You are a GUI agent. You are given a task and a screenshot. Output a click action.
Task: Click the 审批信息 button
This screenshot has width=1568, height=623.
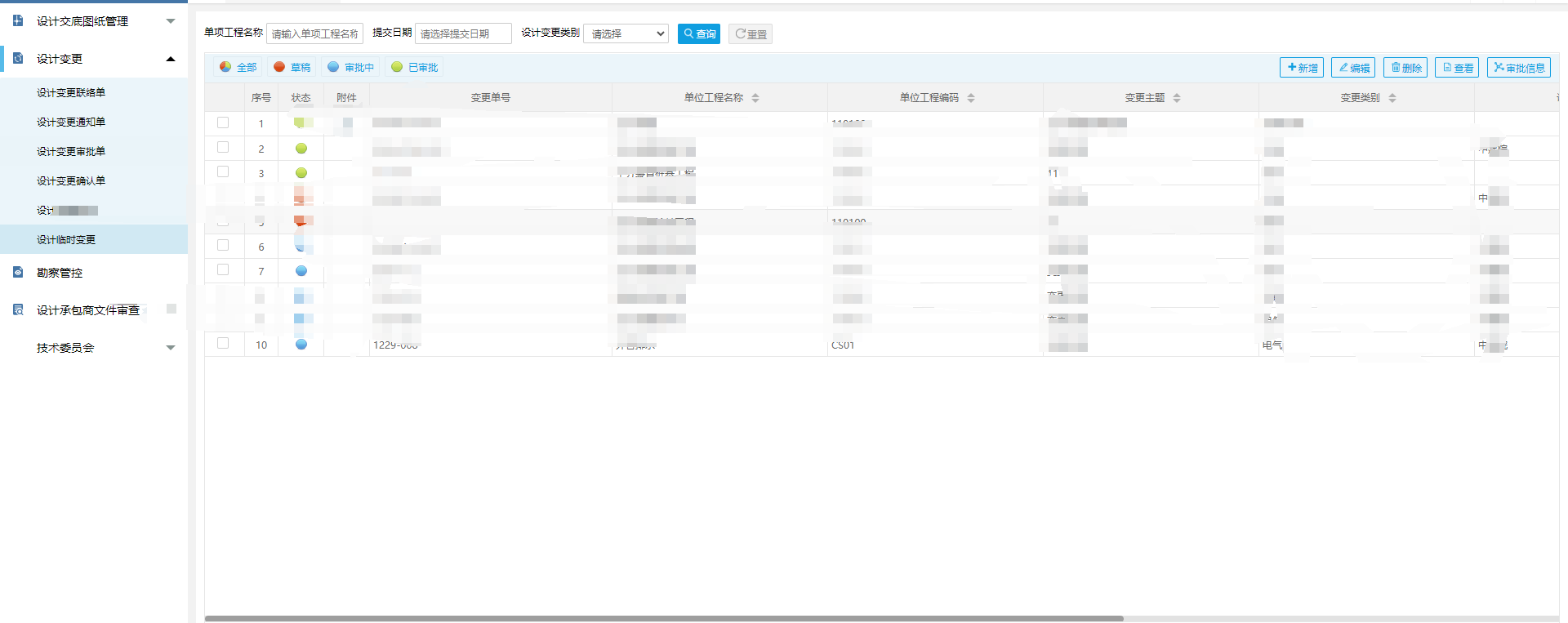[x=1519, y=68]
